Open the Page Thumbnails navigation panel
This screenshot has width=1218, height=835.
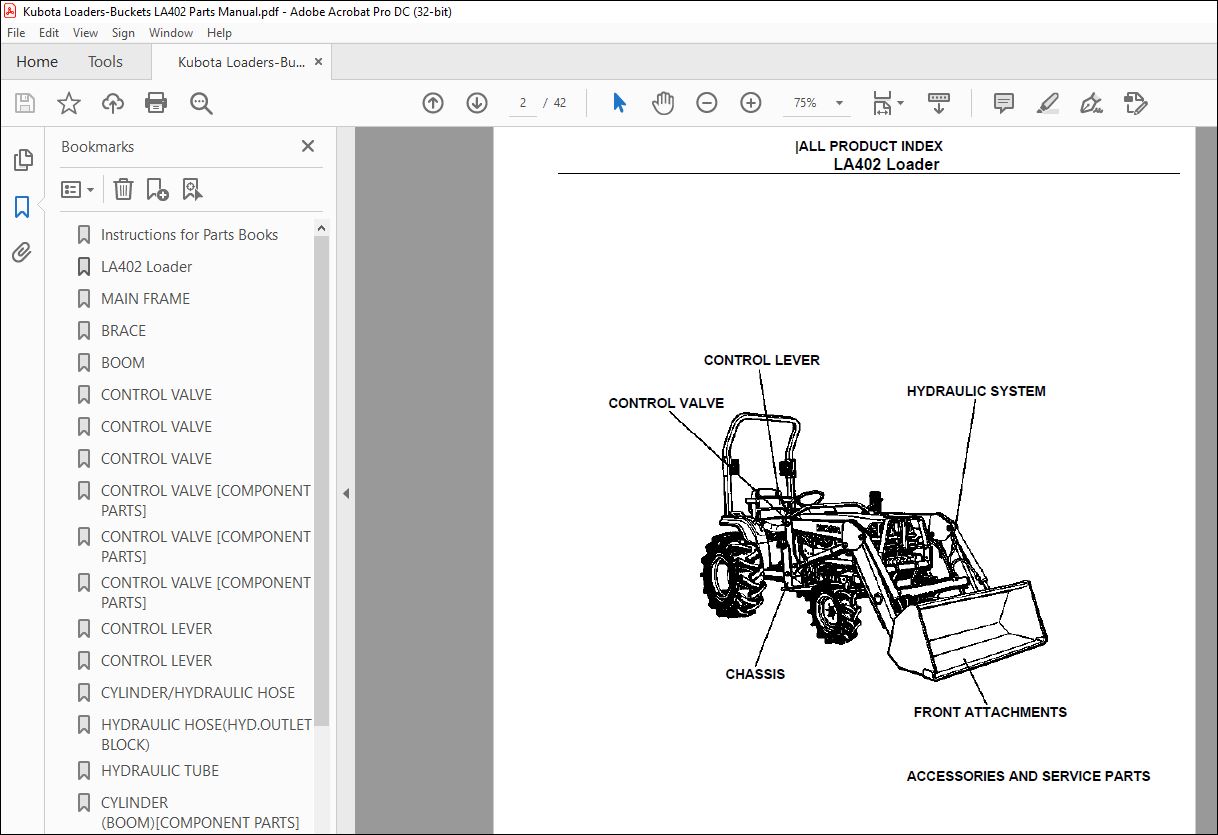(24, 159)
